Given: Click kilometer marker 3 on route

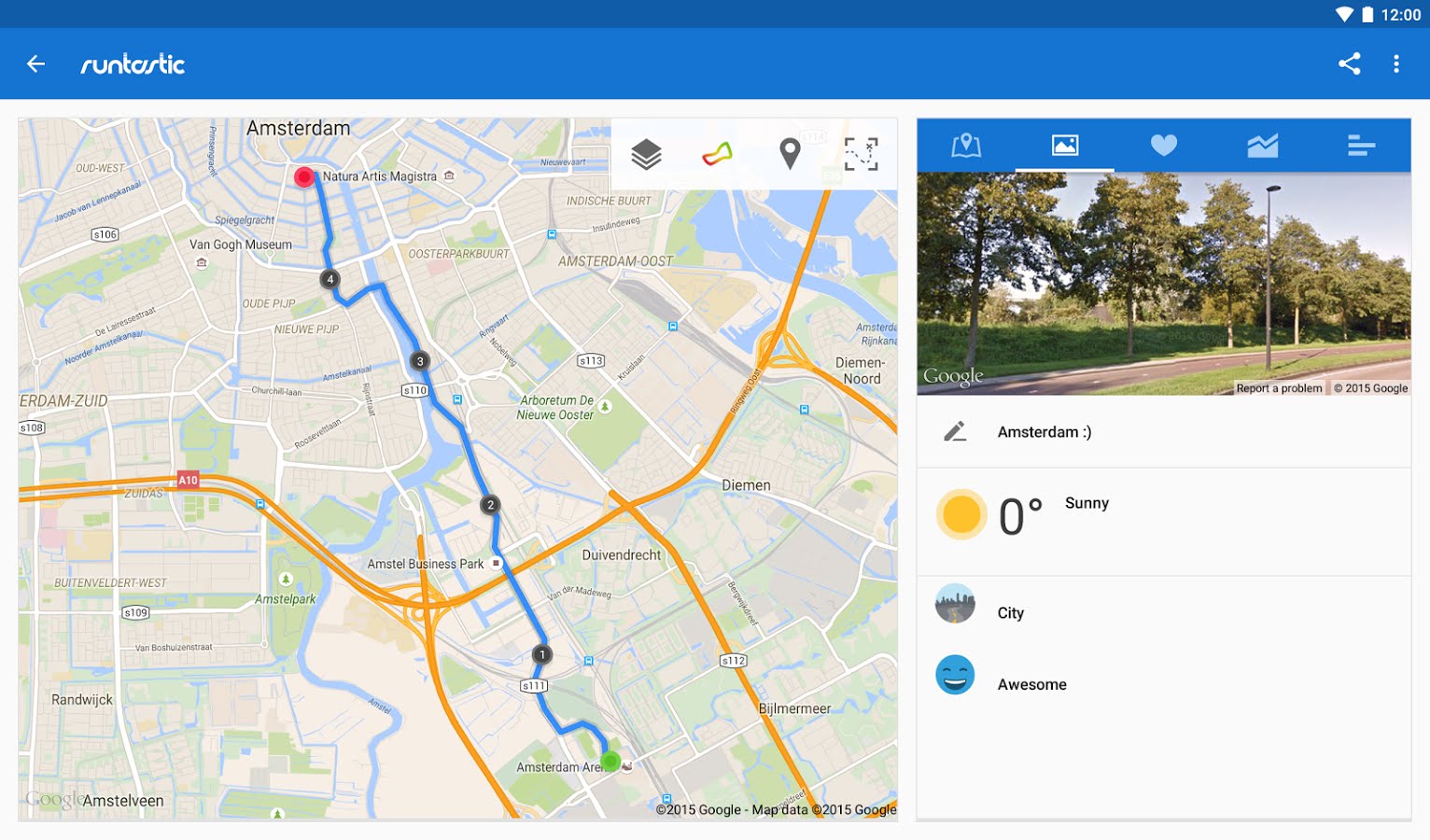Looking at the screenshot, I should pos(420,361).
